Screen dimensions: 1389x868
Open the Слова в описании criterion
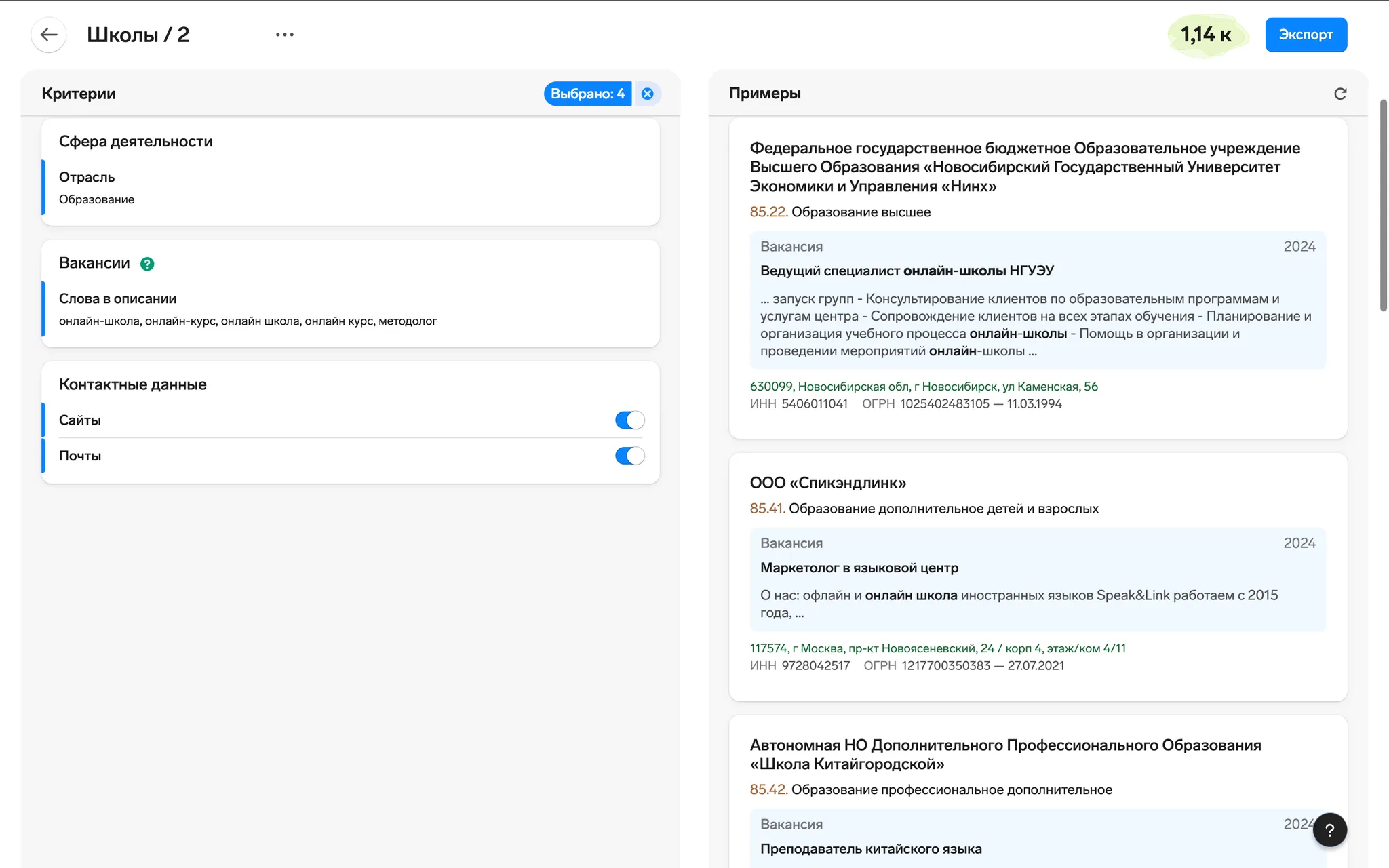click(x=351, y=309)
